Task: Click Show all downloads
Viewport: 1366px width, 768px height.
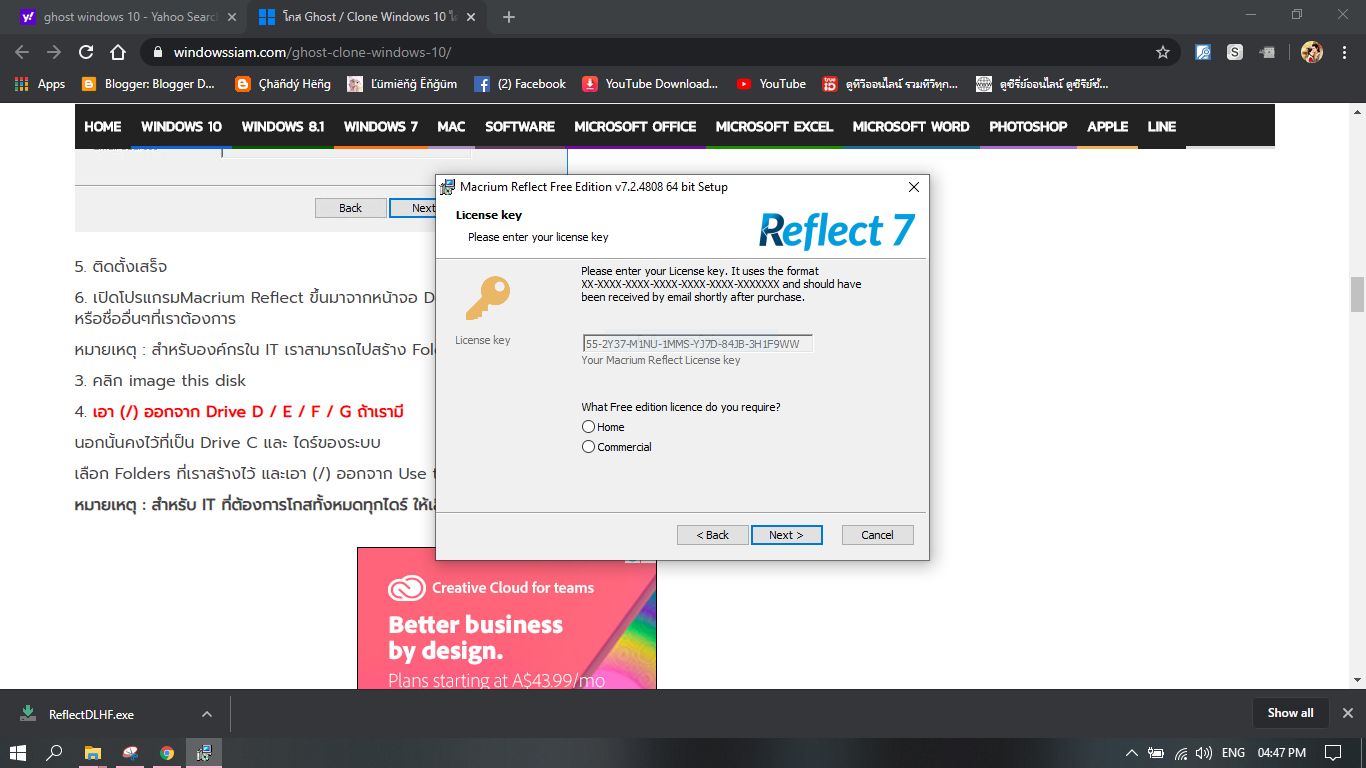Action: [1290, 713]
